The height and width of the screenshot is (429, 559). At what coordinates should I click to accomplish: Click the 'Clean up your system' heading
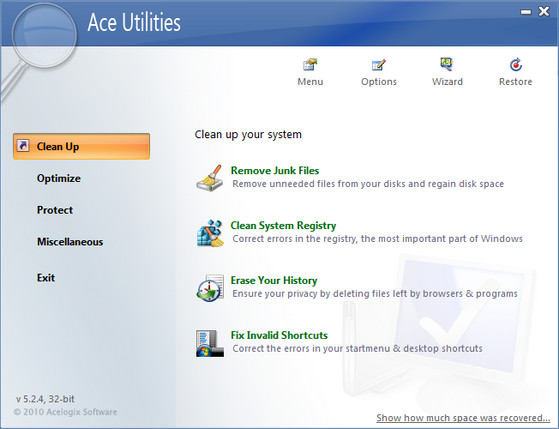click(x=248, y=134)
